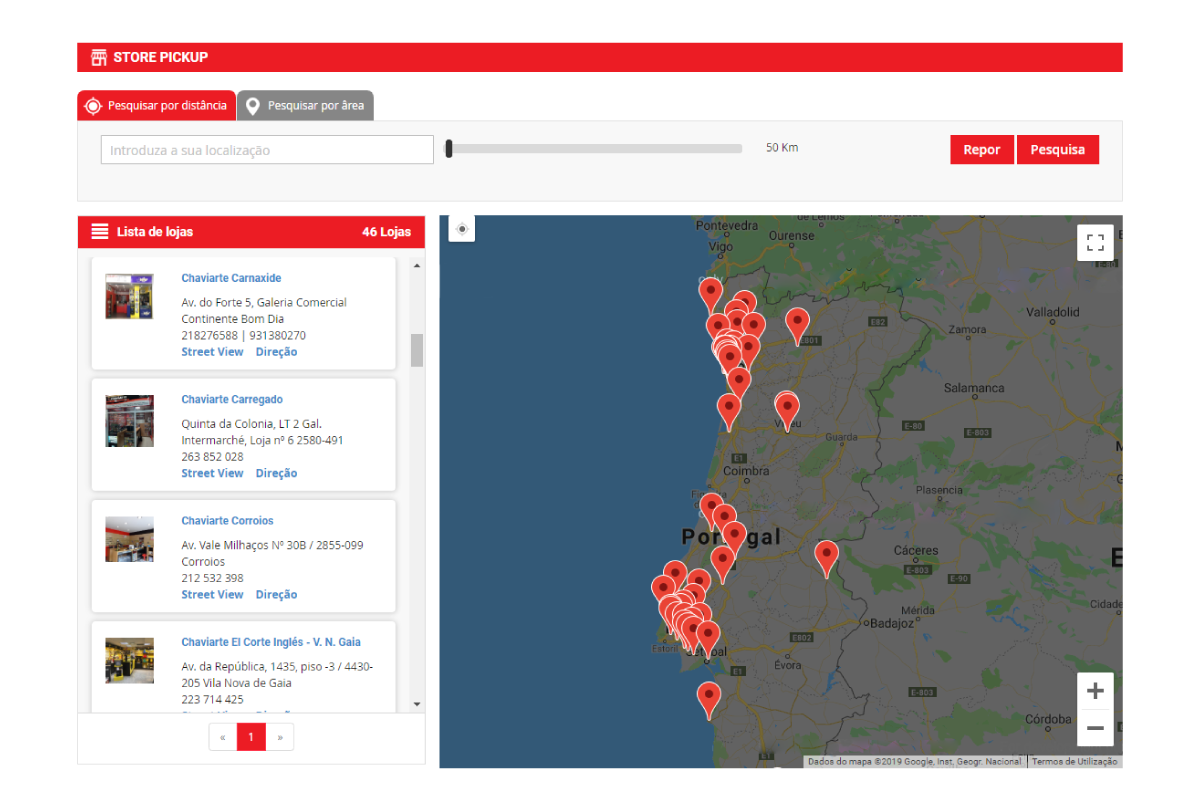Click the store icon beside STORE PICKUP
1200x800 pixels.
click(98, 57)
